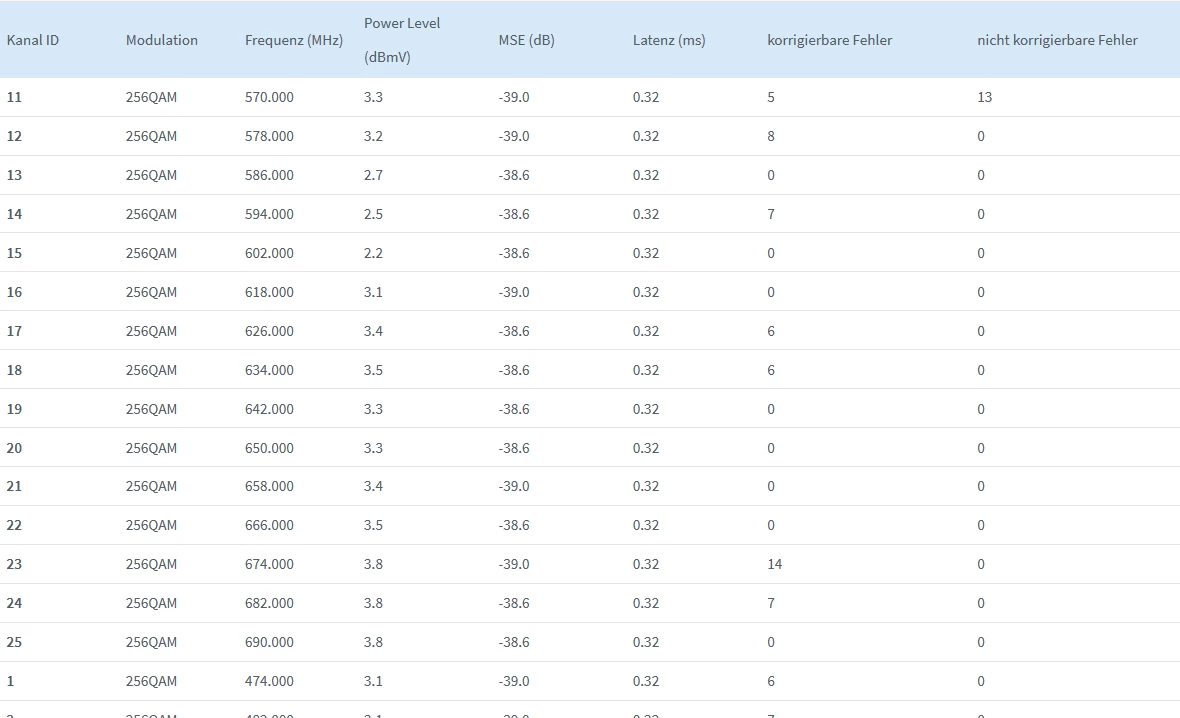Select the correctable error value 14
The width and height of the screenshot is (1180, 718).
pyautogui.click(x=775, y=564)
